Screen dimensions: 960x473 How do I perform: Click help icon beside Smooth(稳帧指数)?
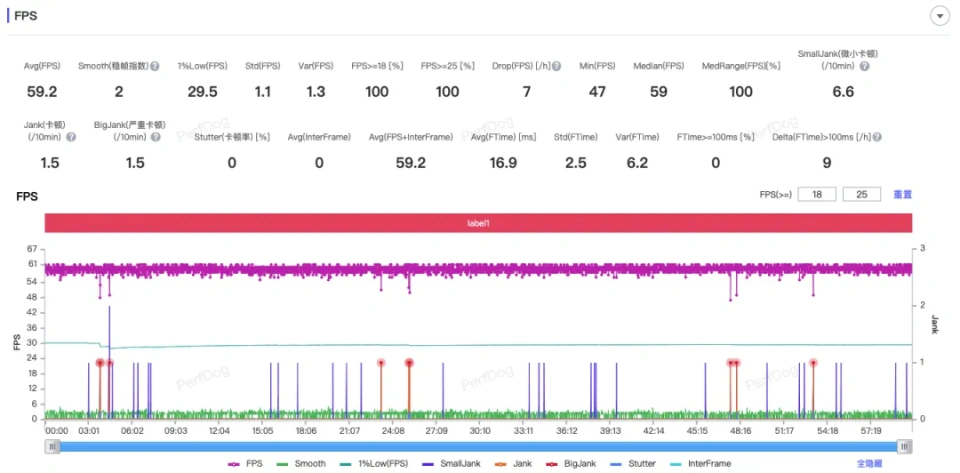155,66
